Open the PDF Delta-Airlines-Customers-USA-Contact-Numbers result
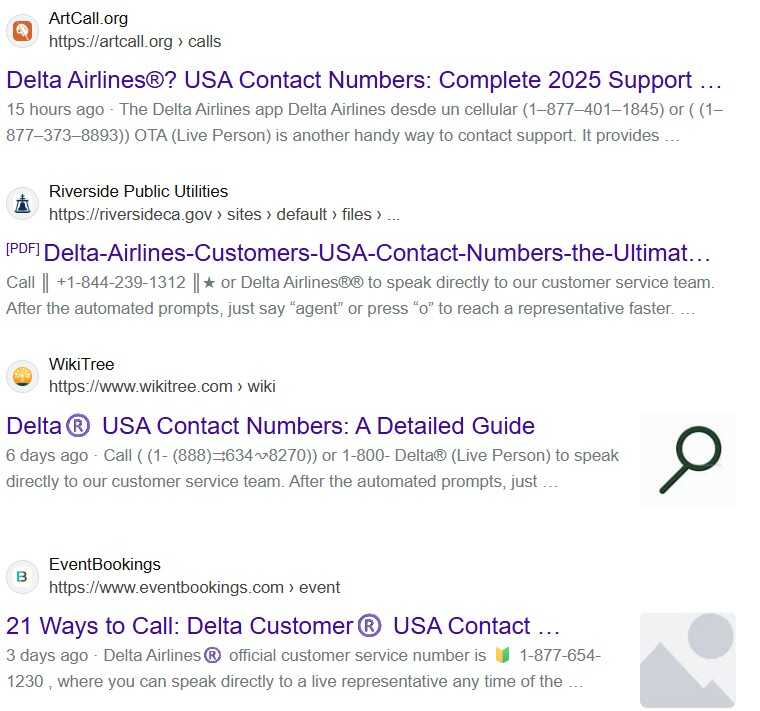Image resolution: width=760 pixels, height=711 pixels. [377, 253]
